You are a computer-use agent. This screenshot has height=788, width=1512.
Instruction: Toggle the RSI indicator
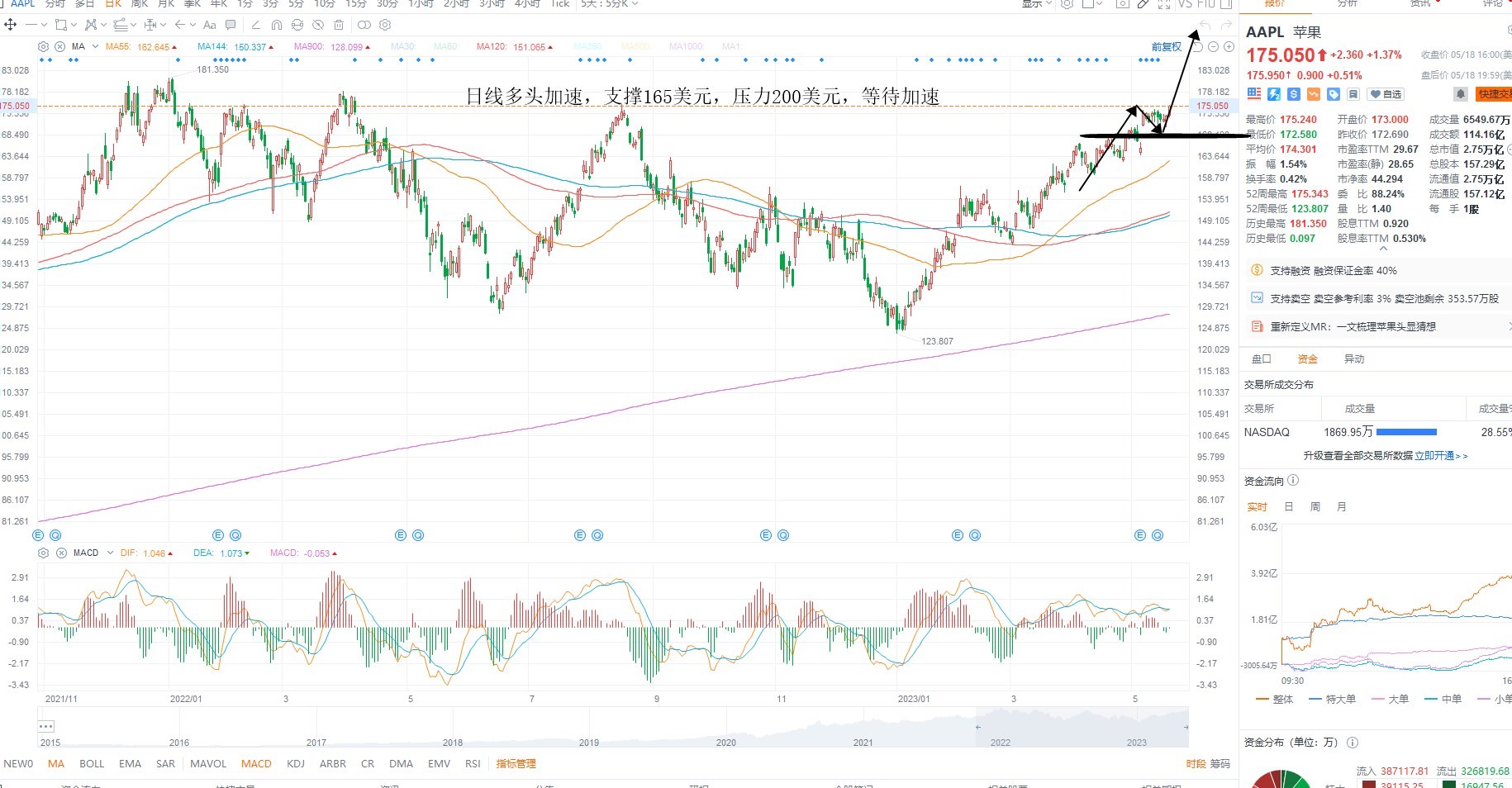click(473, 764)
